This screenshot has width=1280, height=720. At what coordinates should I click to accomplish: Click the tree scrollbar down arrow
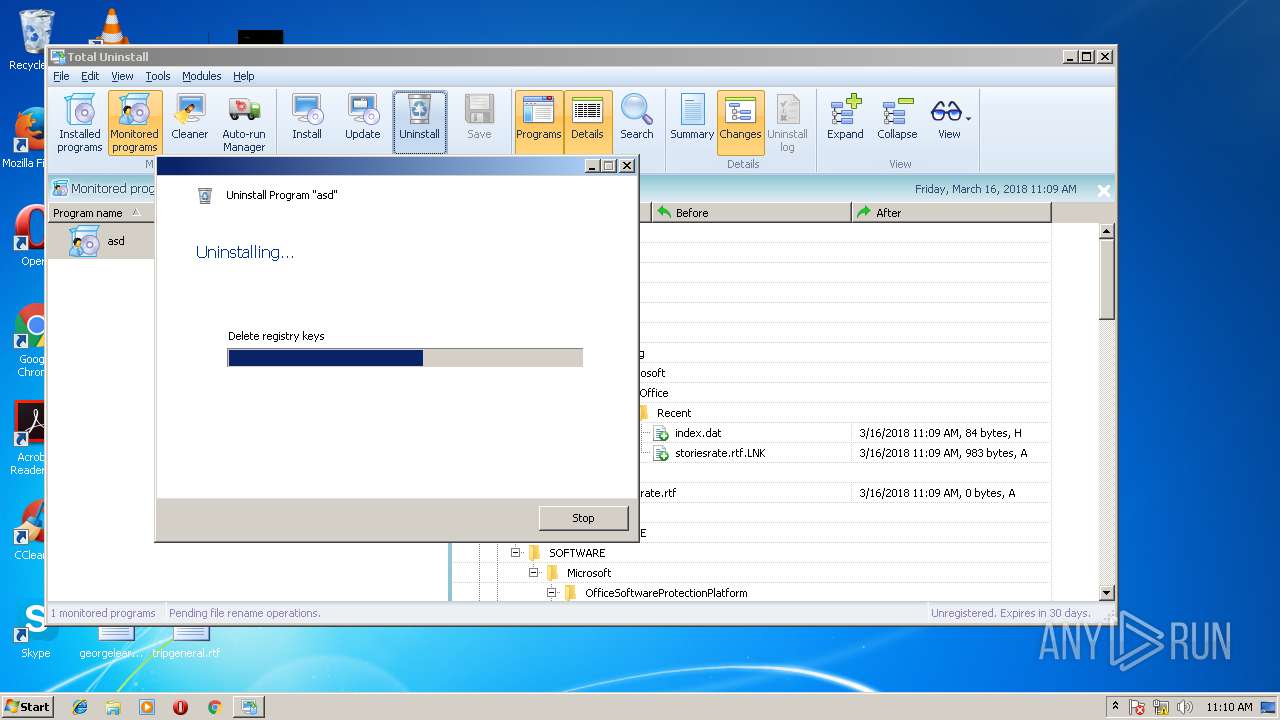click(1106, 592)
